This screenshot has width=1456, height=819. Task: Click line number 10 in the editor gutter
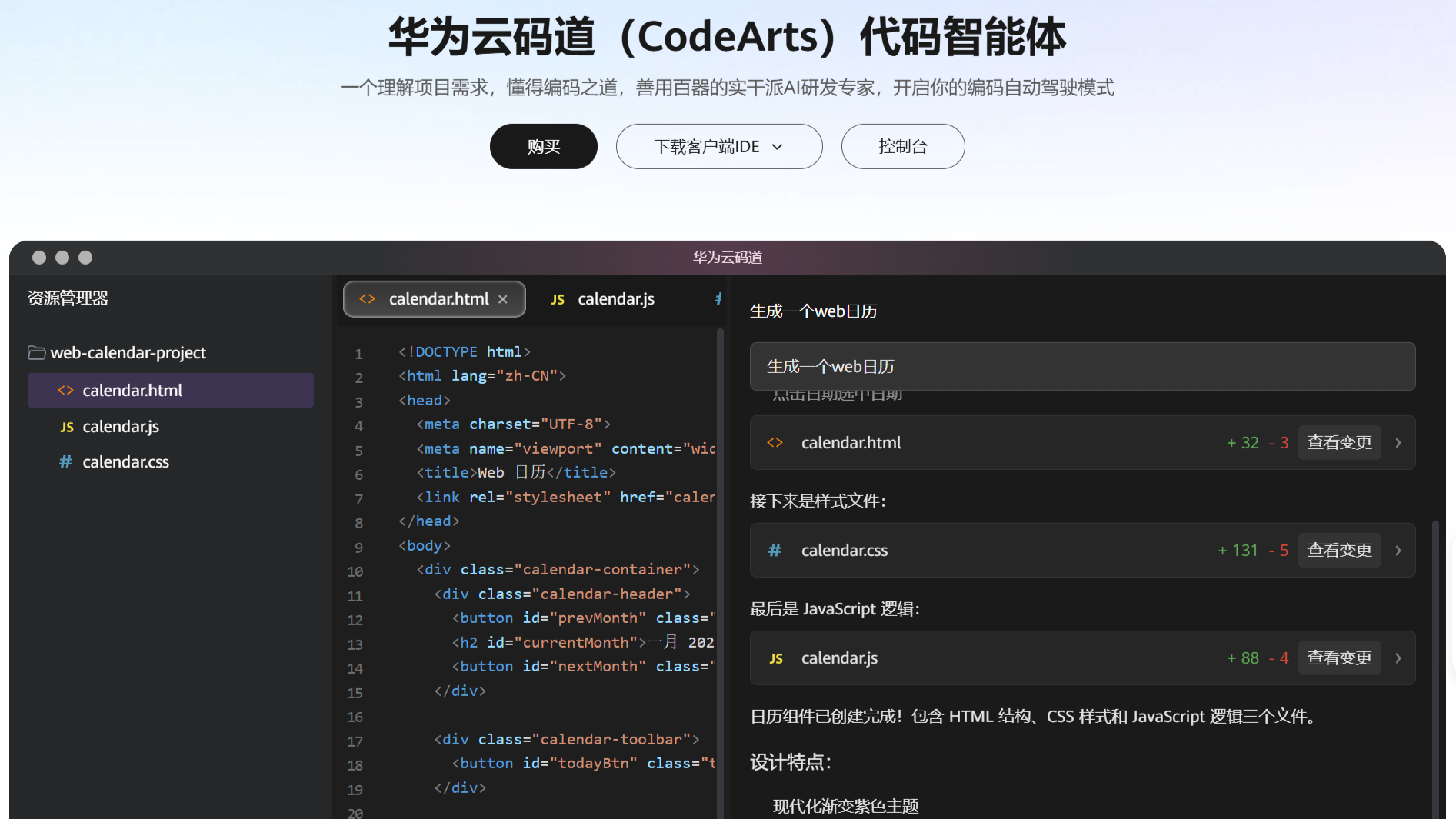[x=355, y=571]
